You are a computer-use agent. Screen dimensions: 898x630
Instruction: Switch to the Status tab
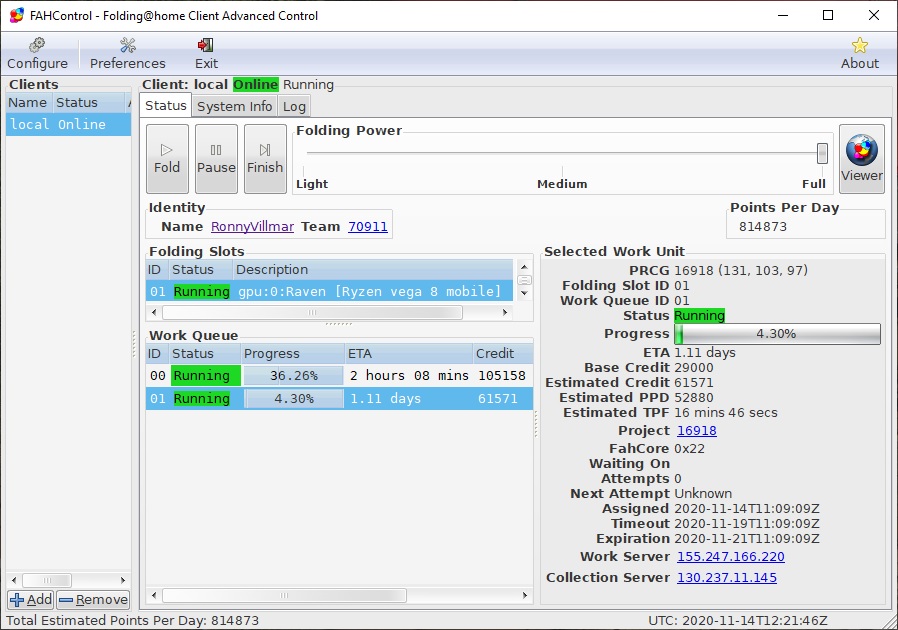166,105
